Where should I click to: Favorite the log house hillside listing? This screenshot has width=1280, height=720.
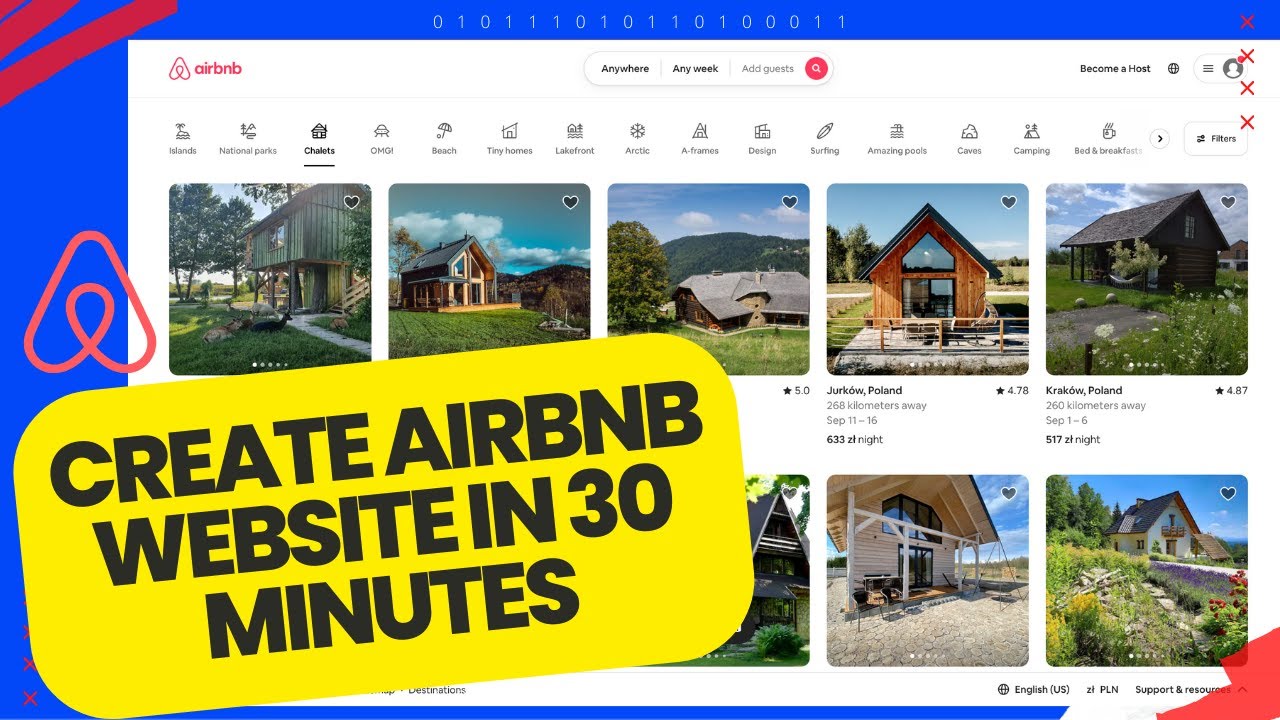(789, 202)
